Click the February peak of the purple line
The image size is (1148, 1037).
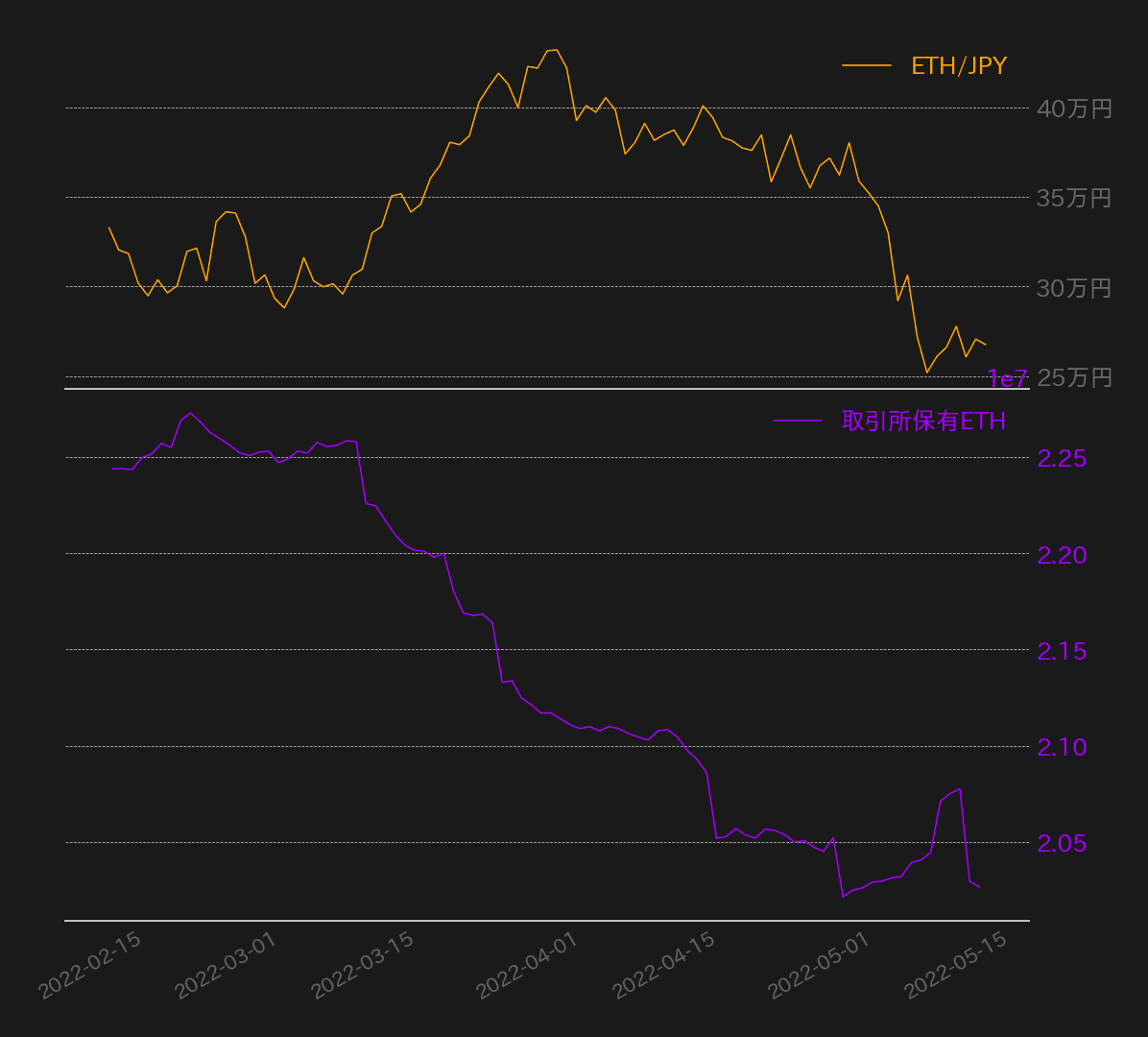pyautogui.click(x=190, y=413)
